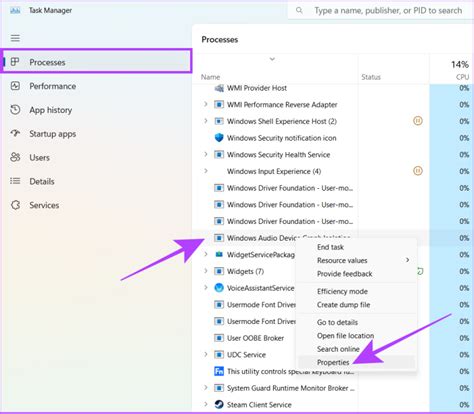Select the Details list icon
The height and width of the screenshot is (414, 474).
(x=15, y=181)
